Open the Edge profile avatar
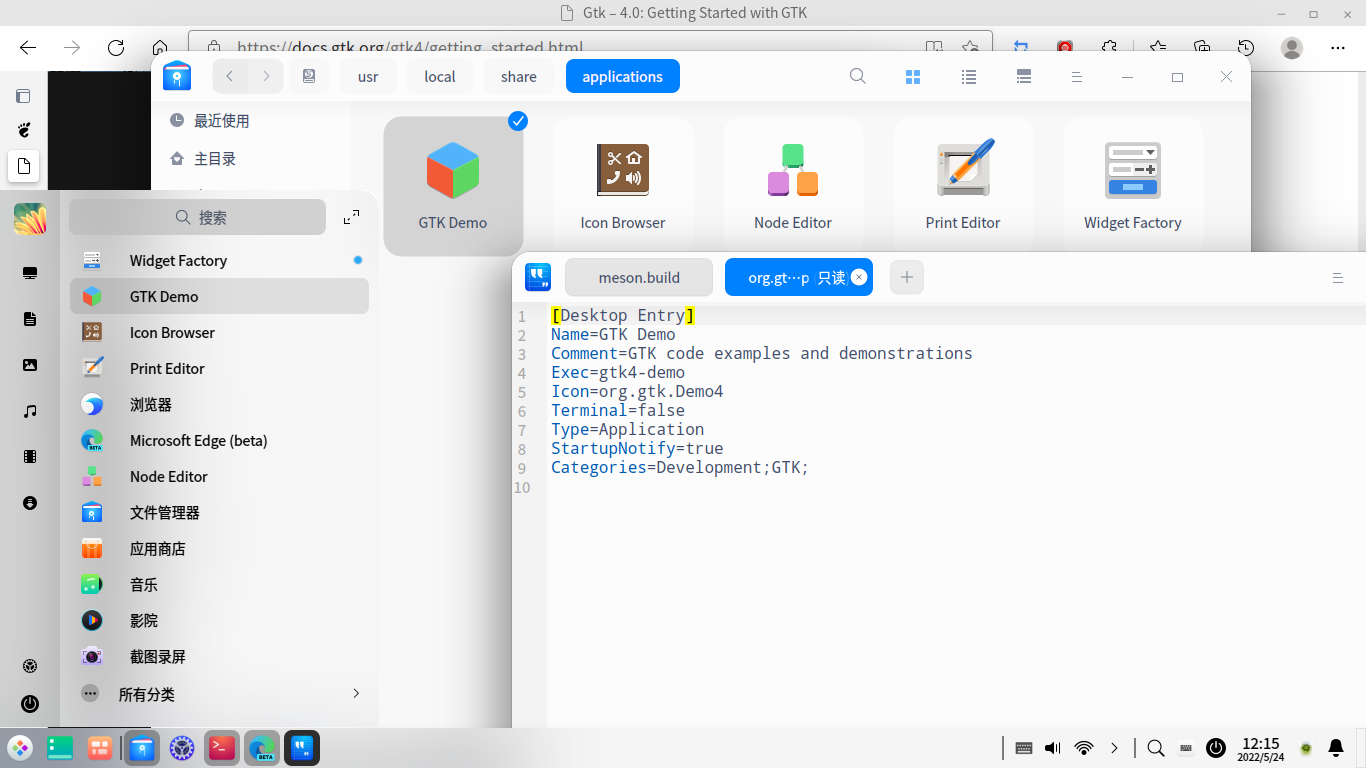The height and width of the screenshot is (768, 1366). point(1292,48)
